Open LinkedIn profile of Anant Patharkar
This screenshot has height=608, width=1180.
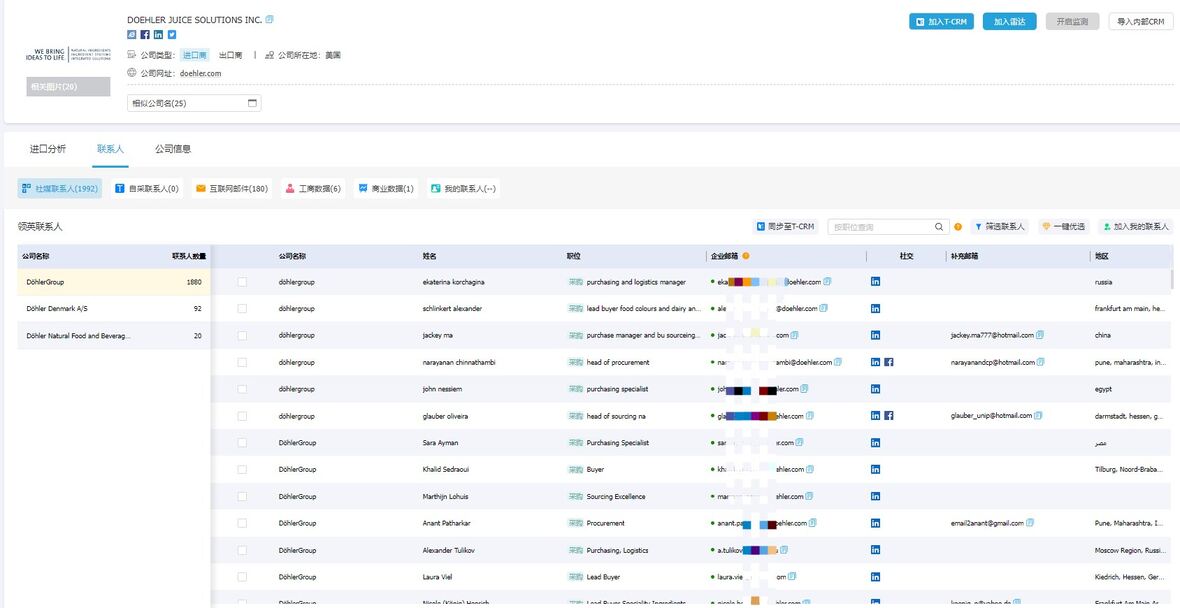coord(875,523)
